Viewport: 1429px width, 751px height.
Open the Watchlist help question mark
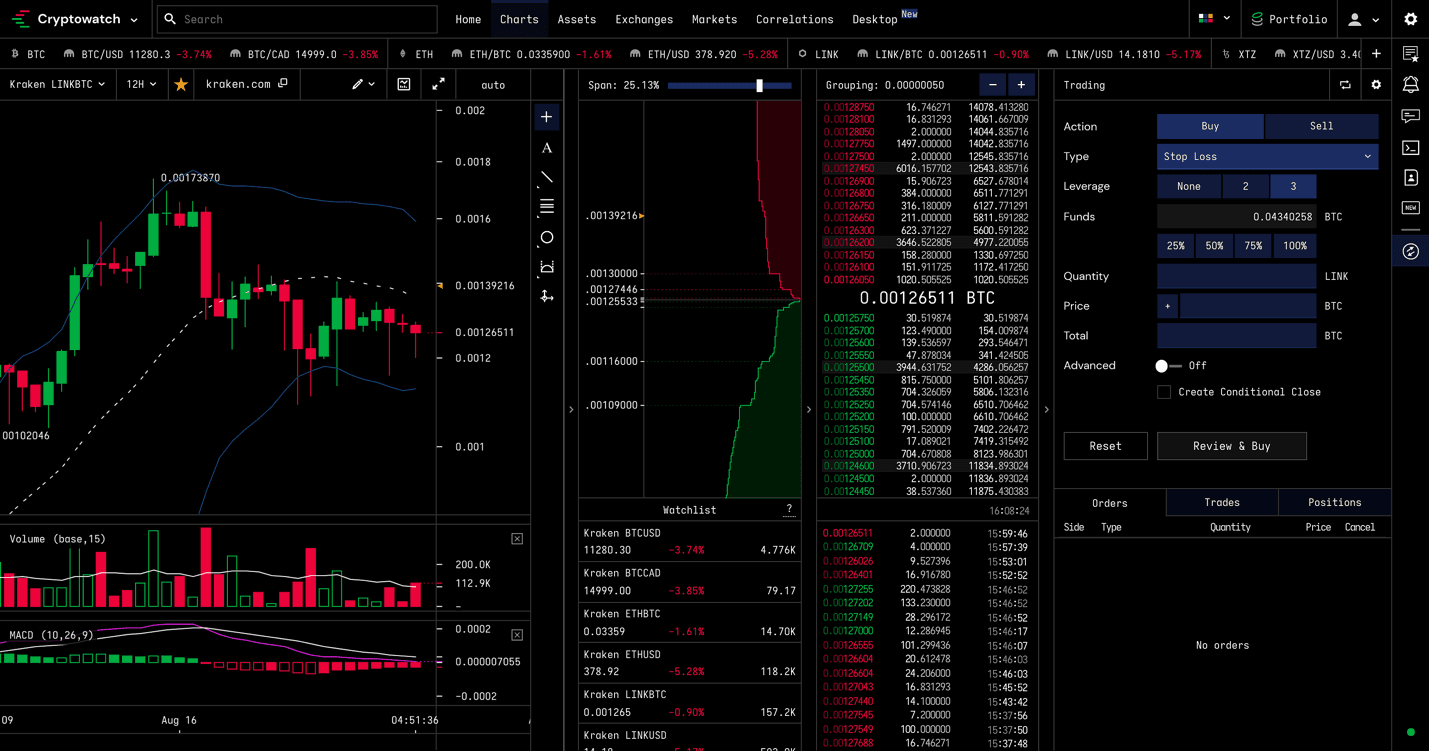(x=789, y=510)
